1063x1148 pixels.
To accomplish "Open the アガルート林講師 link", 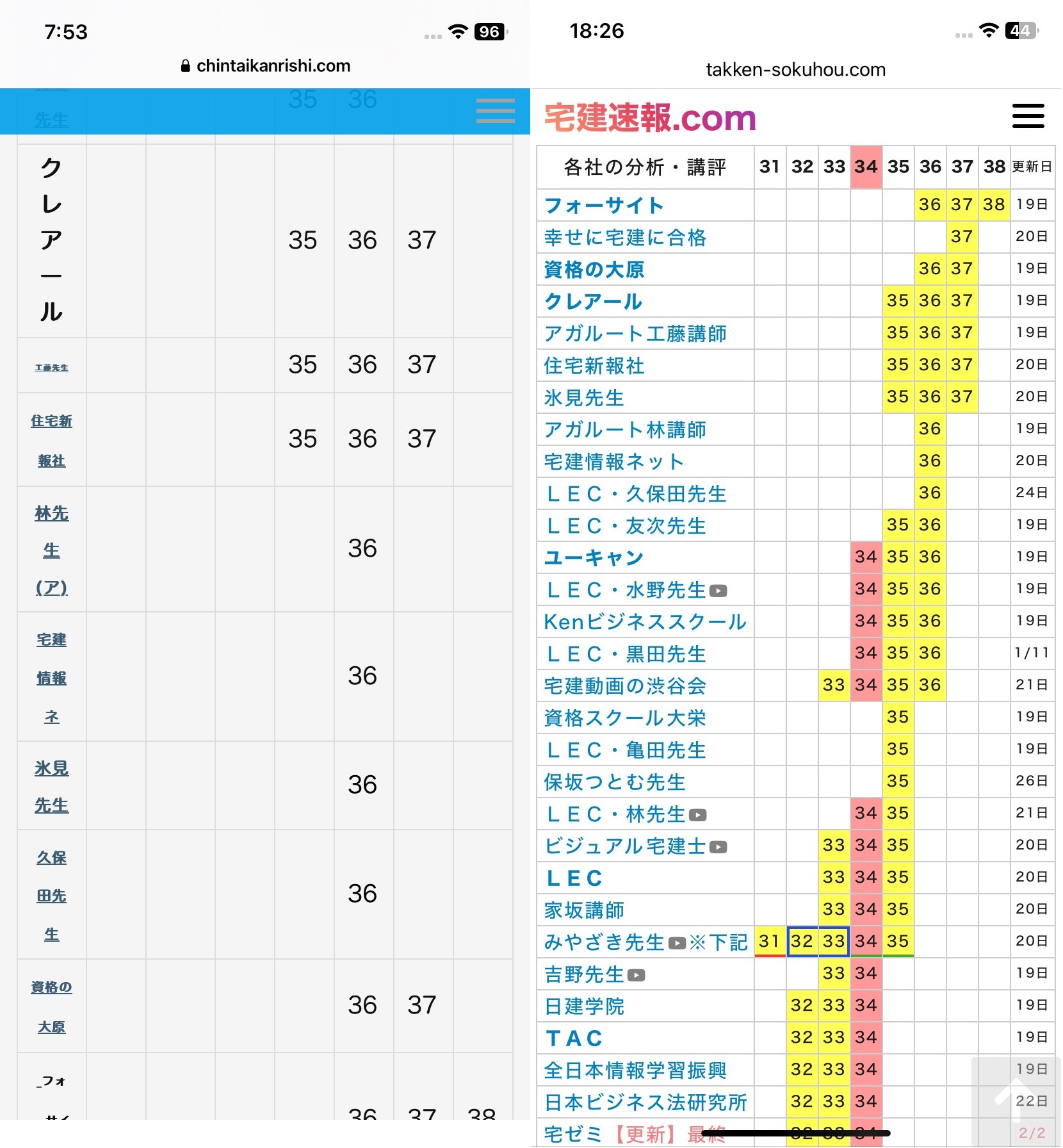I will tap(624, 430).
